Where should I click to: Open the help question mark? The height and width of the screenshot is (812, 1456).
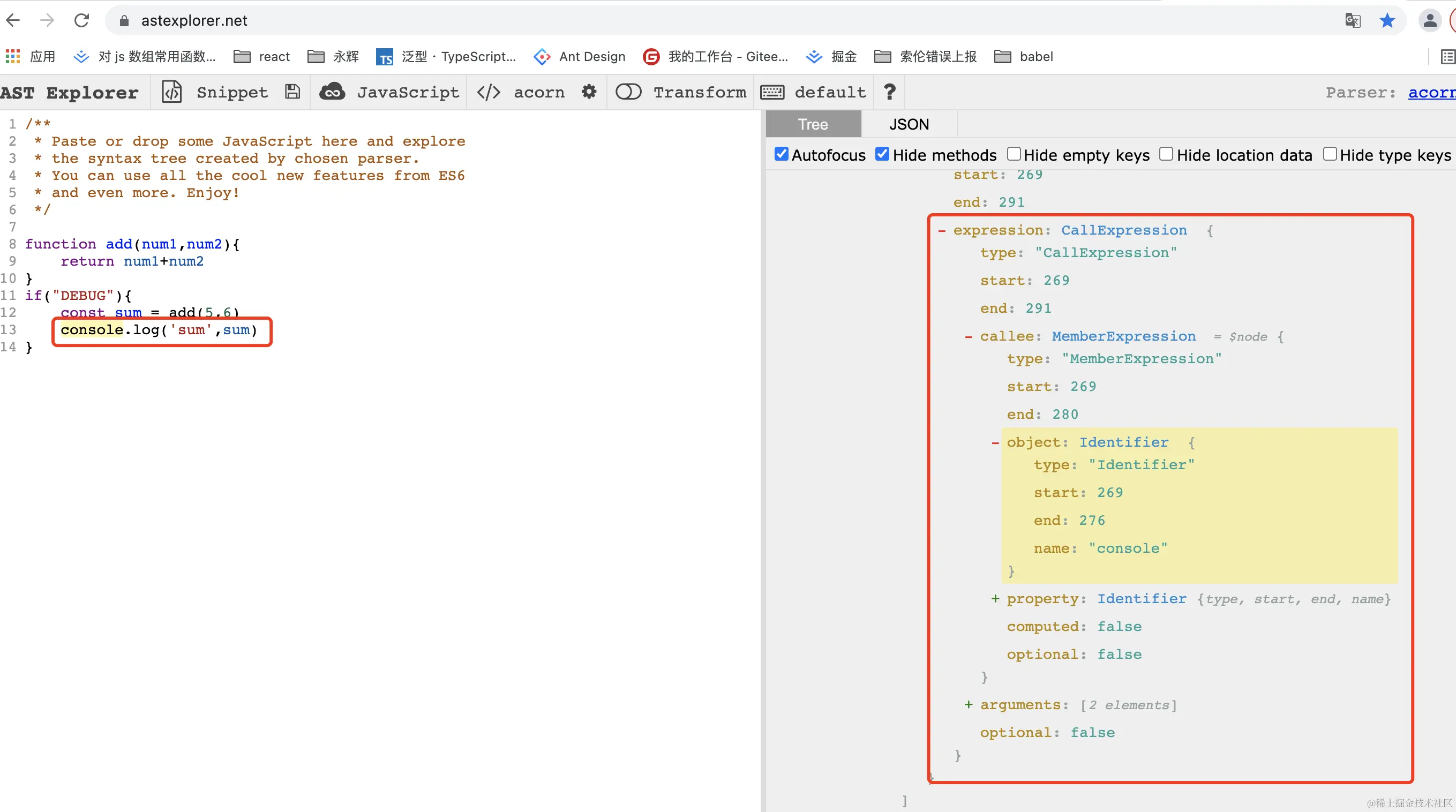coord(889,92)
